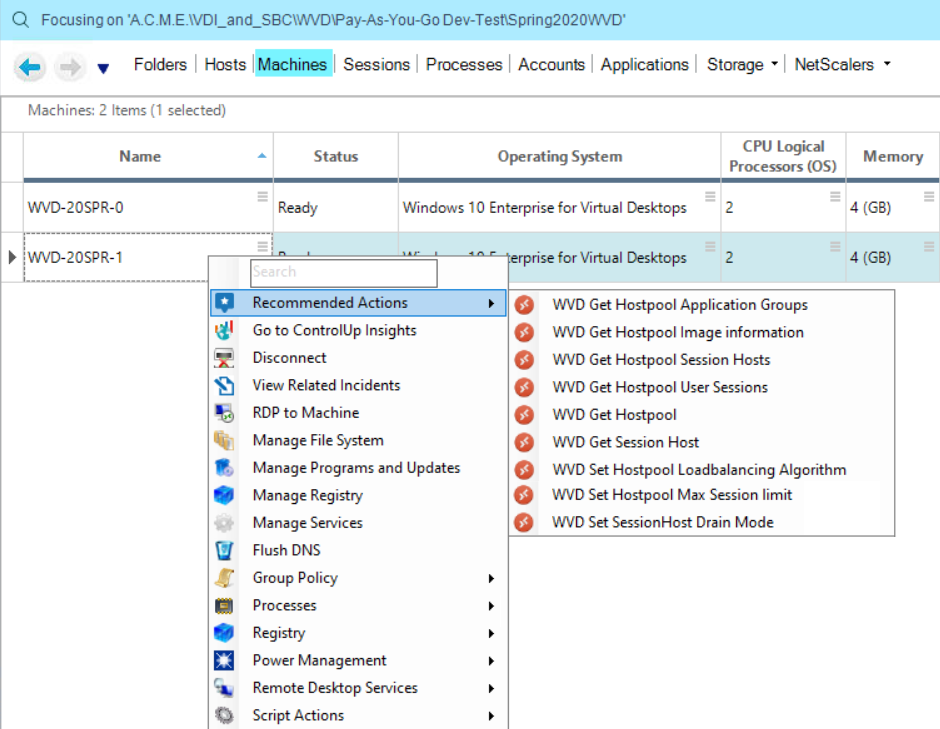Expand the Group Policy submenu arrow

pos(491,579)
